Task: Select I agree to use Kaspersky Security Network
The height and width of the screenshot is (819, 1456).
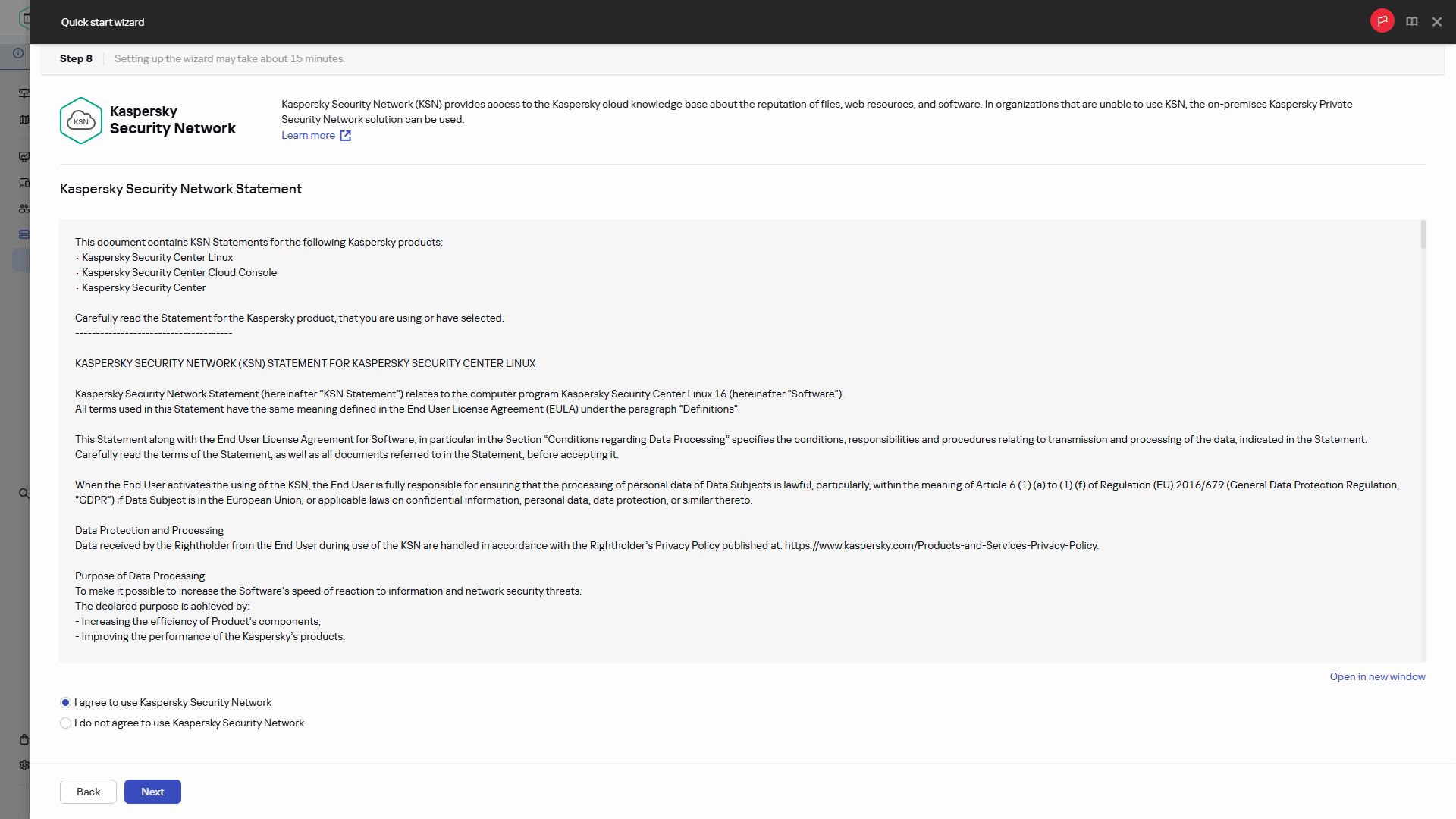Action: pyautogui.click(x=66, y=703)
